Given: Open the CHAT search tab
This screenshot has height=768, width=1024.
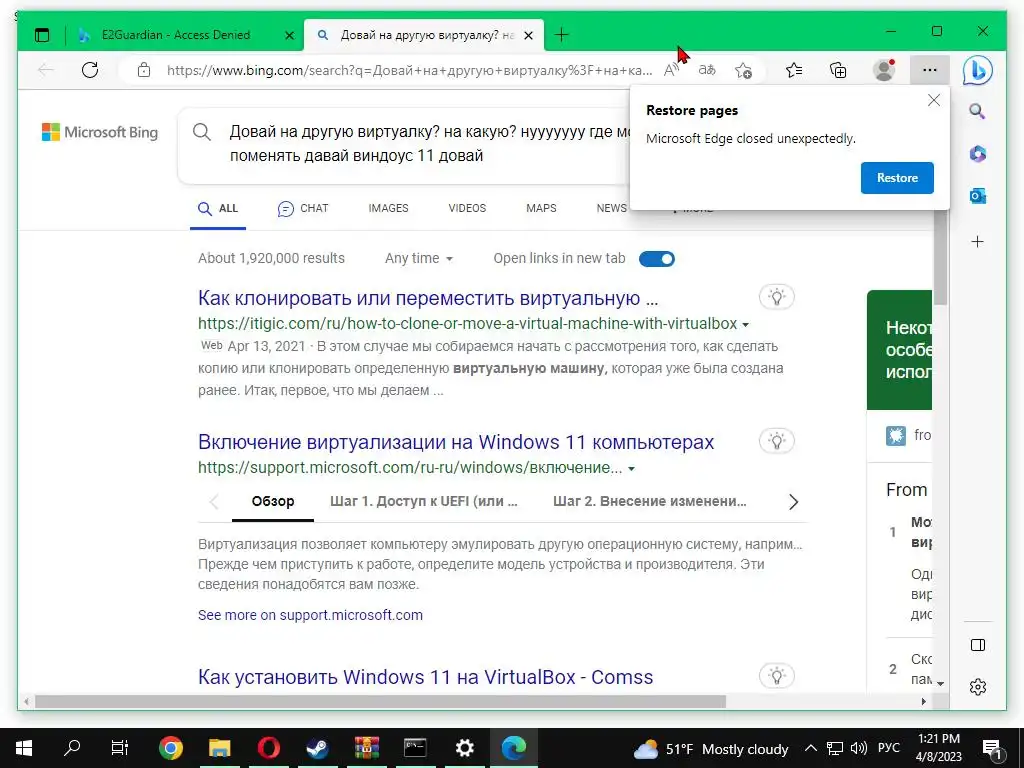Looking at the screenshot, I should 303,208.
